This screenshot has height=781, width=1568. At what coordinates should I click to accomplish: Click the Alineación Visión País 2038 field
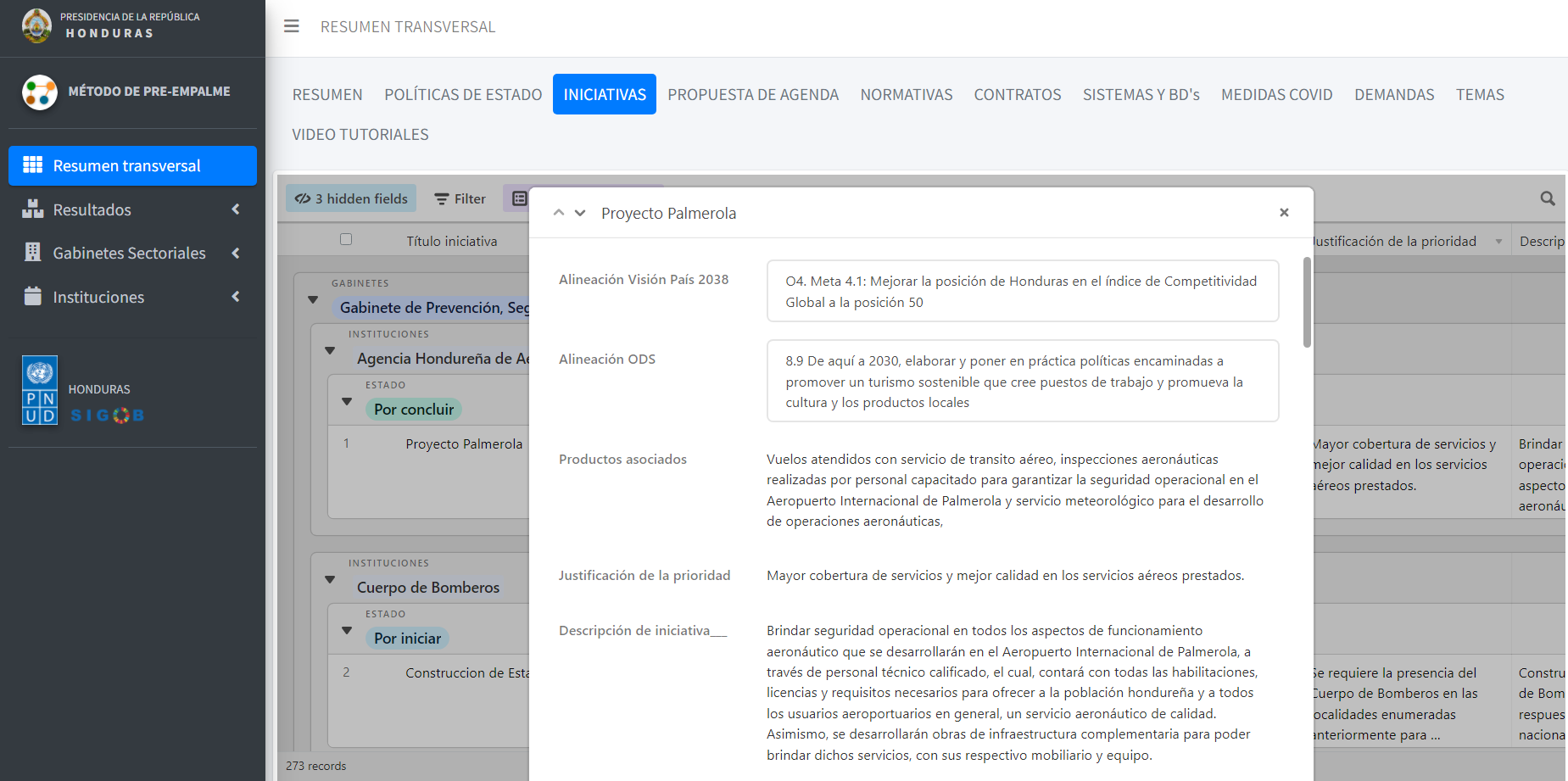click(1023, 291)
